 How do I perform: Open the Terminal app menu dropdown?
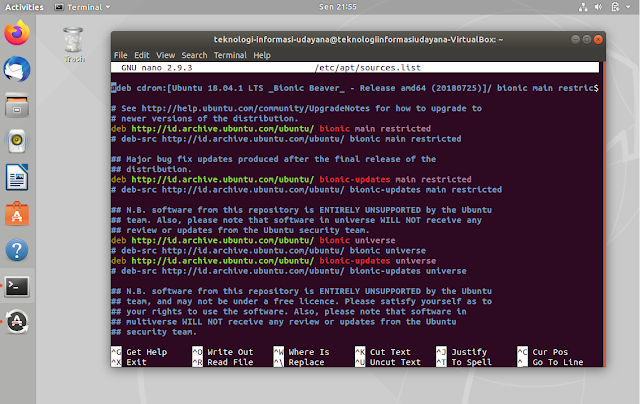coord(82,7)
